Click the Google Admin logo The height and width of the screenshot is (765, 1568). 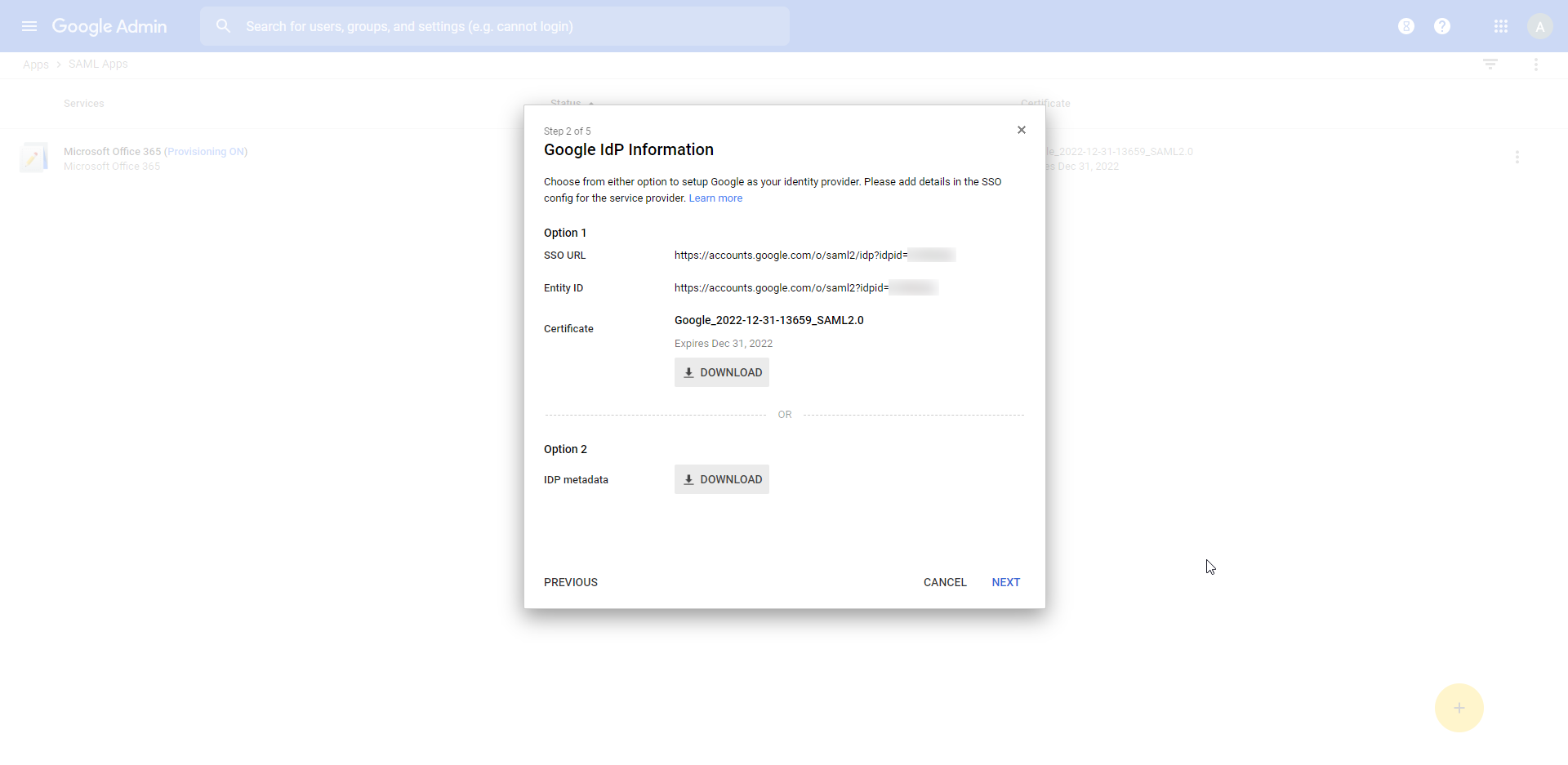109,26
